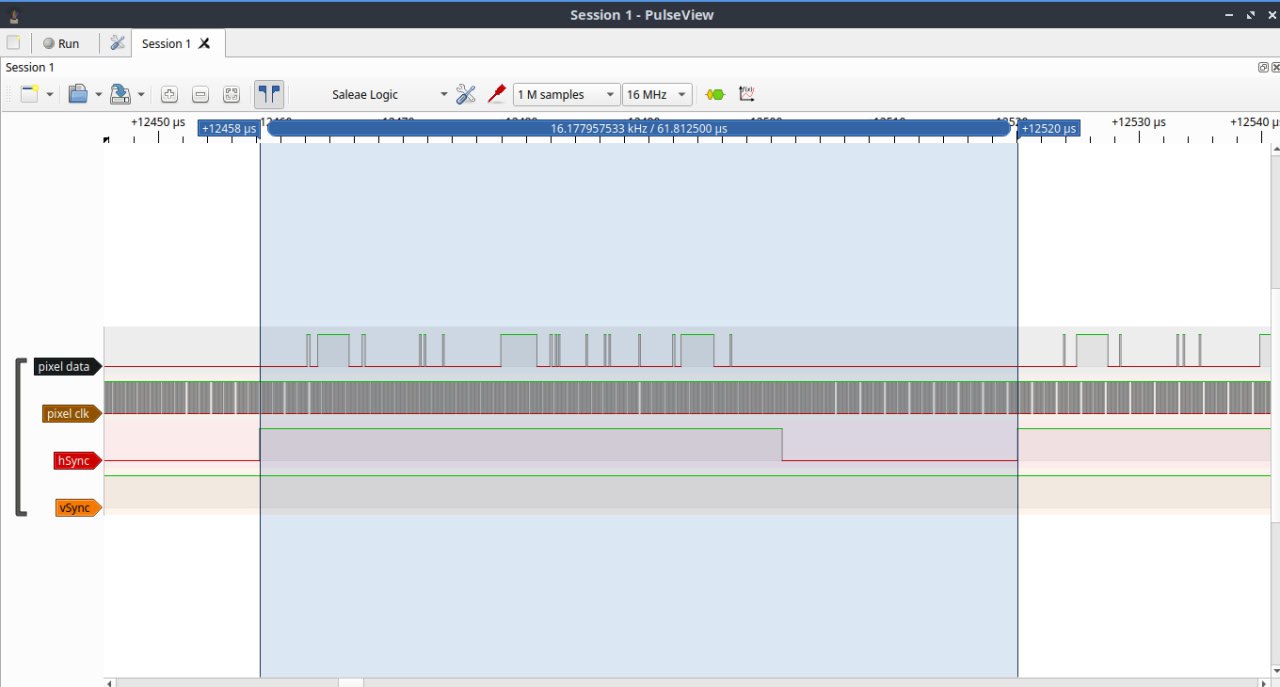The width and height of the screenshot is (1280, 687).
Task: Open the 1 M samples dropdown
Action: pos(566,94)
